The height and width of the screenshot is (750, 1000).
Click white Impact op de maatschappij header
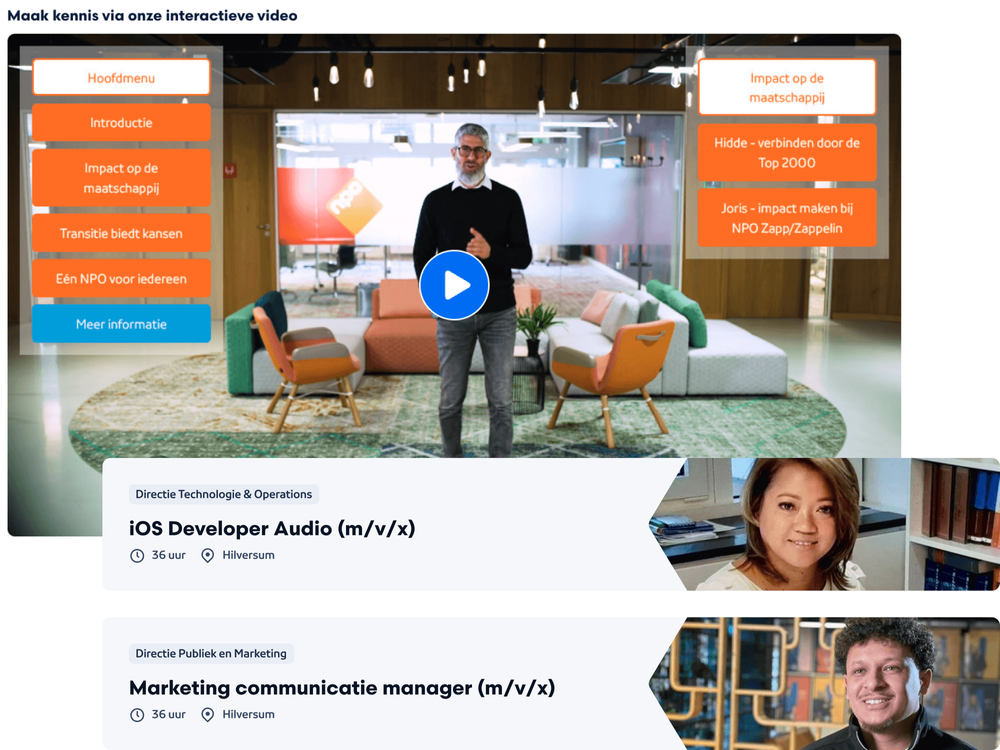click(x=787, y=87)
